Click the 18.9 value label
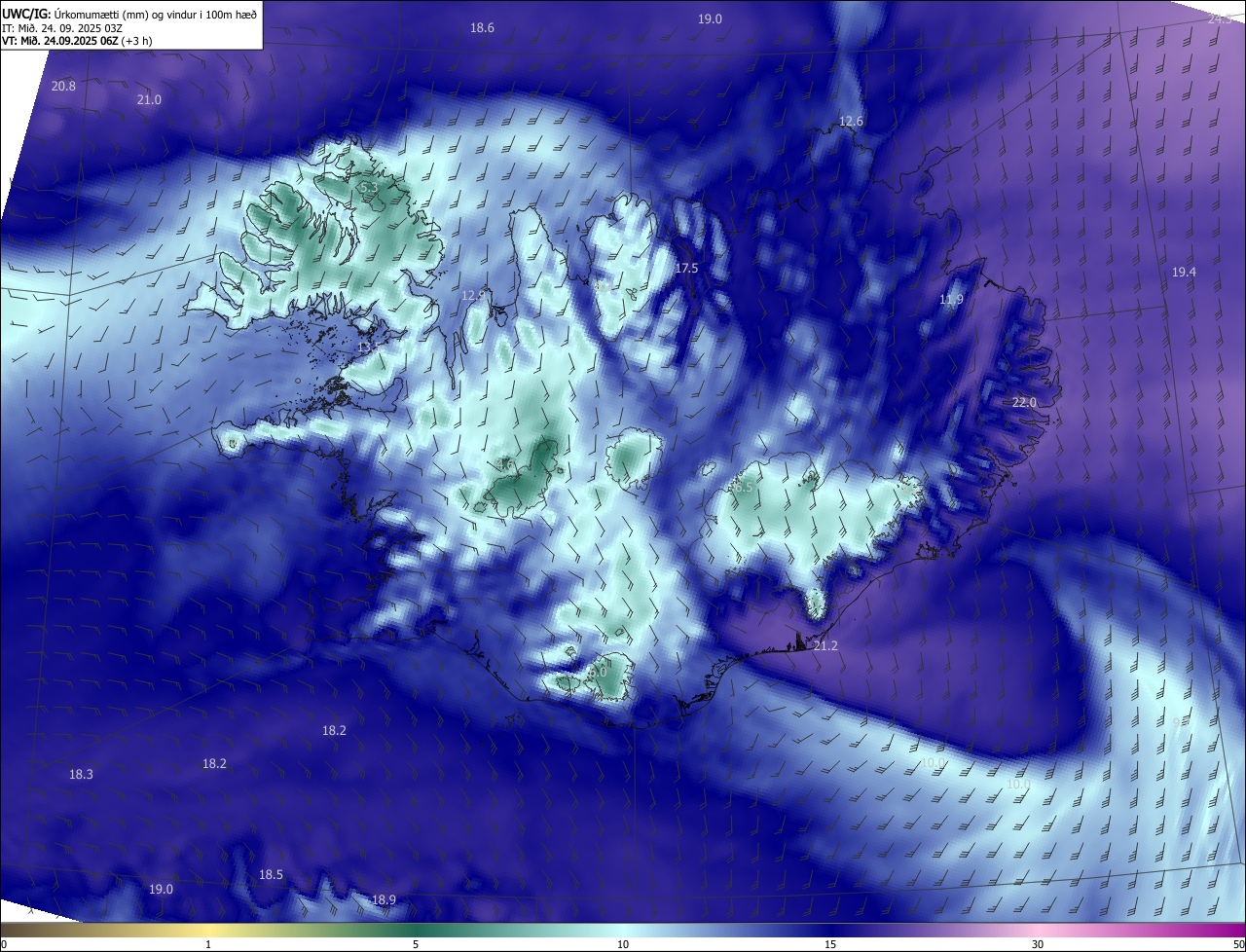Viewport: 1246px width, 952px height. click(384, 900)
